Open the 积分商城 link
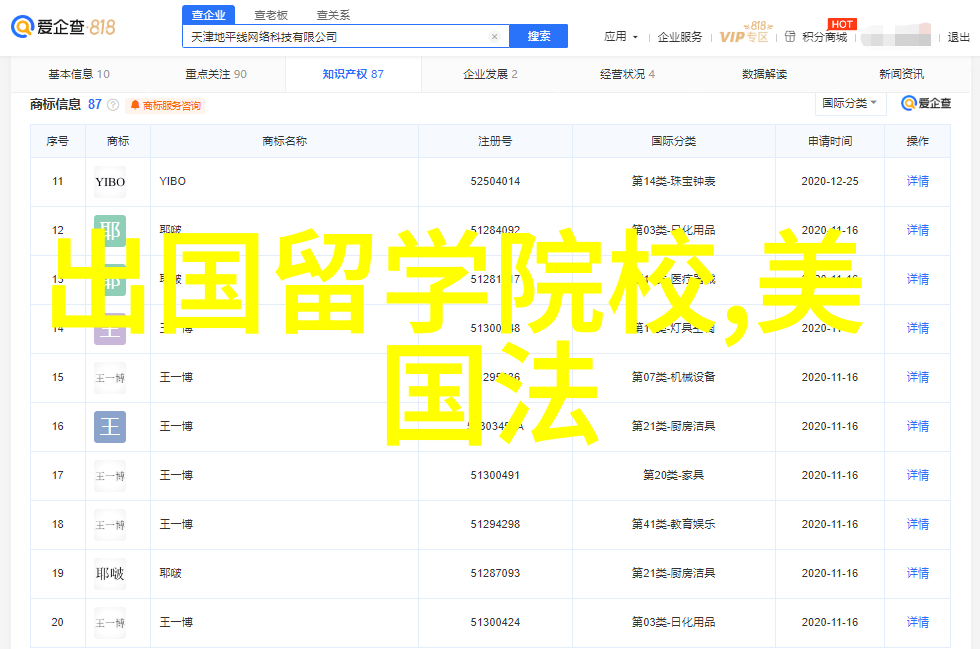Screen dimensions: 980x649 824,37
